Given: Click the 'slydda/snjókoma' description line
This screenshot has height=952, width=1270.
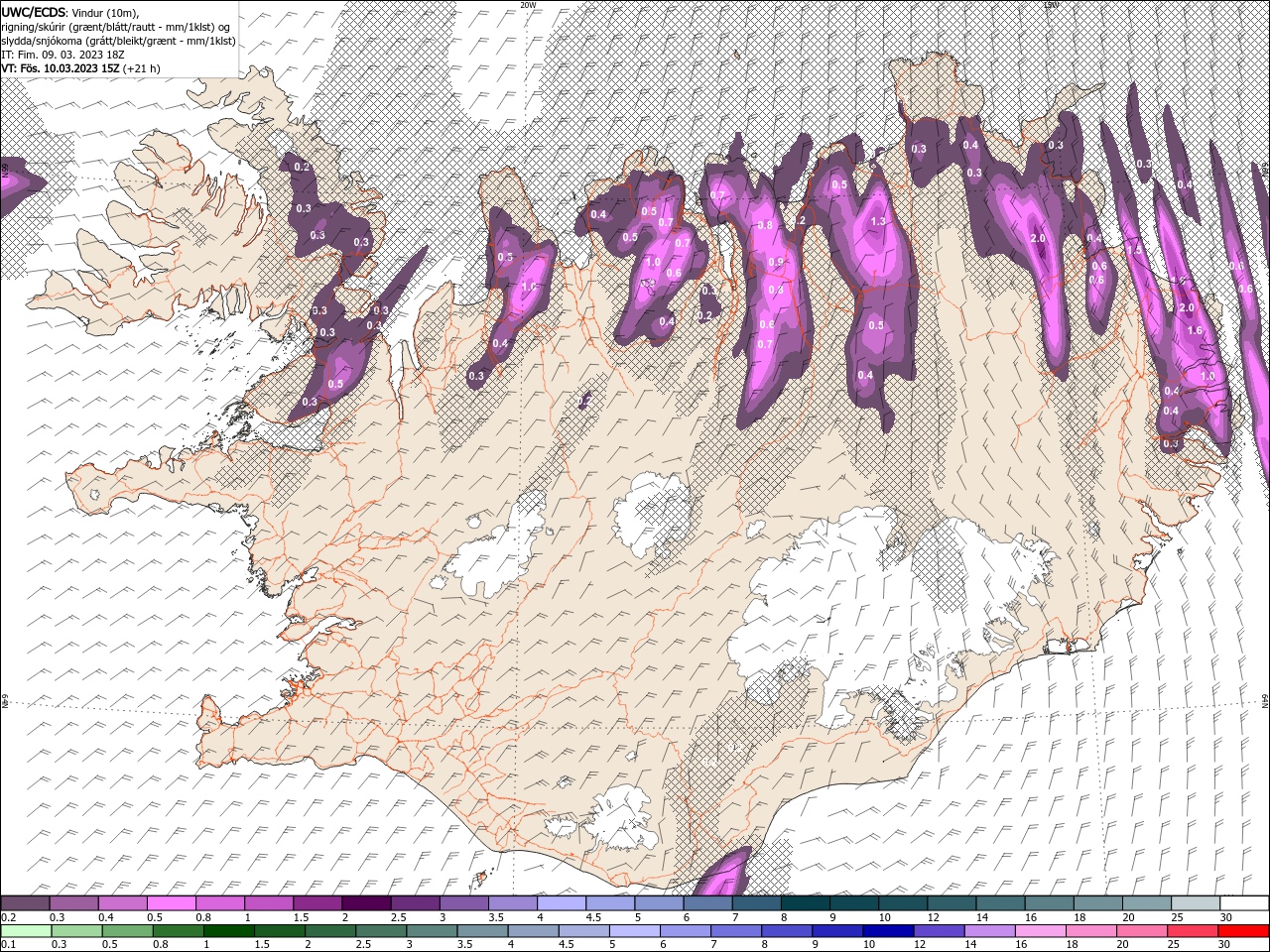Looking at the screenshot, I should pyautogui.click(x=119, y=41).
